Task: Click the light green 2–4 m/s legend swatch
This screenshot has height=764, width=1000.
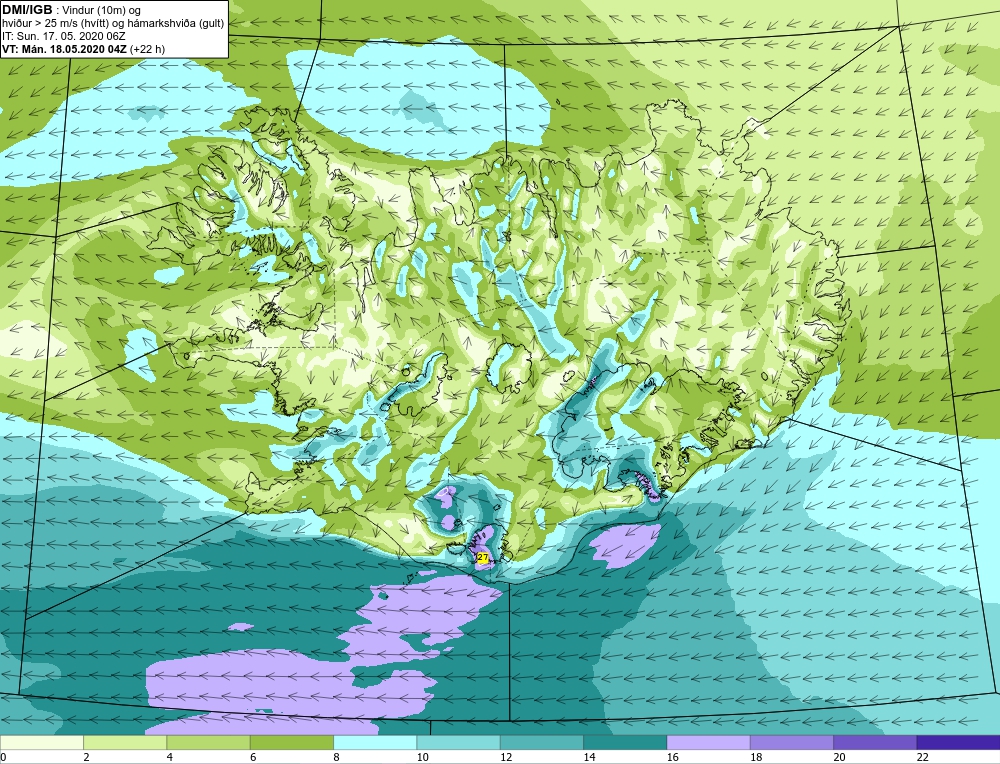Action: tap(125, 742)
